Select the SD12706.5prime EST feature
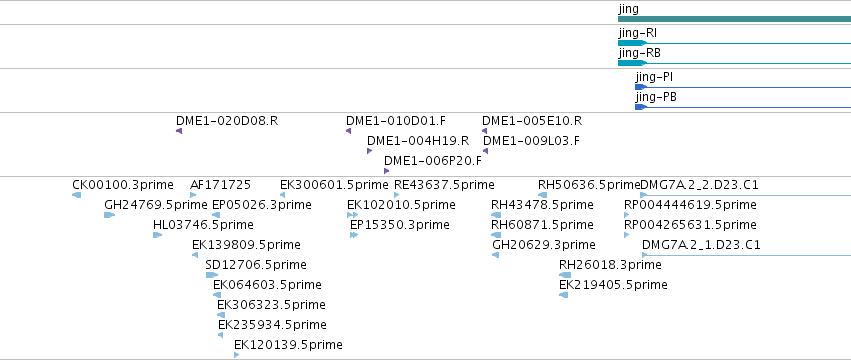 [x=212, y=275]
